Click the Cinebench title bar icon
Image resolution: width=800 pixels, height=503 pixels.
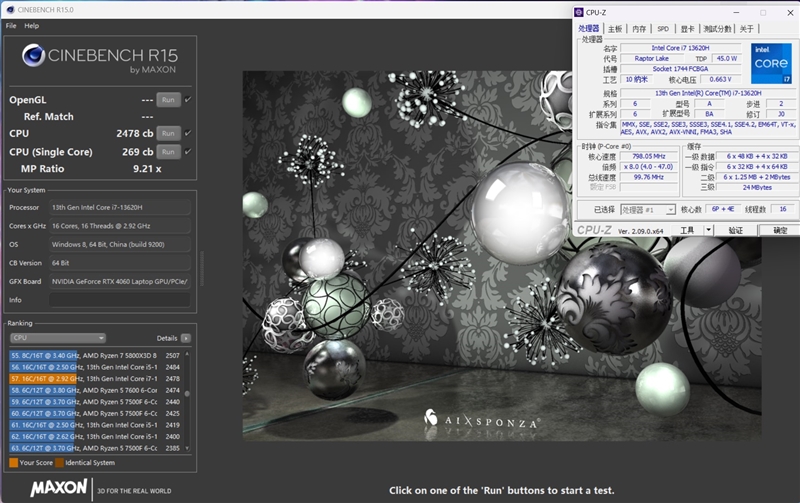click(10, 10)
